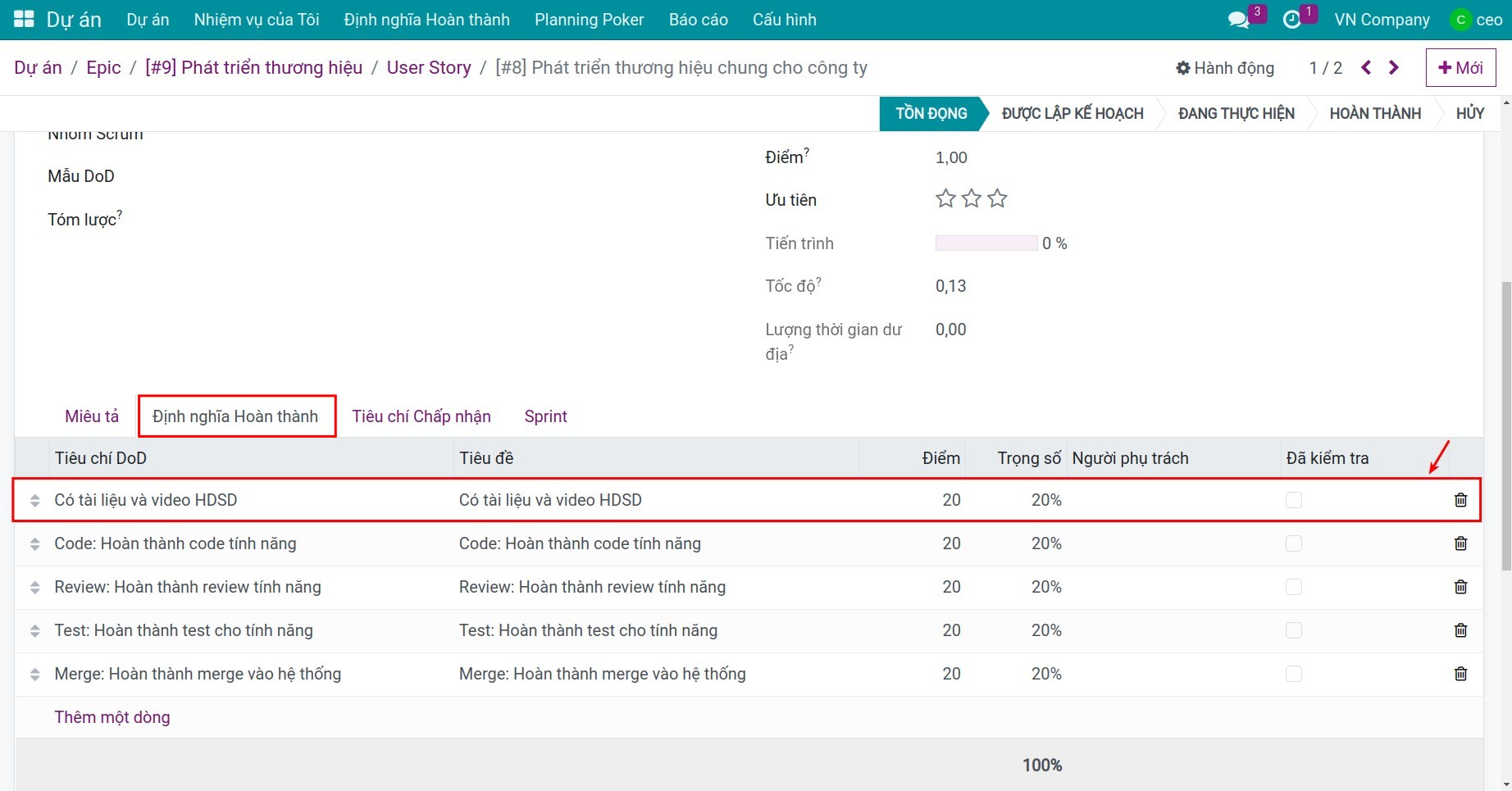Set priority to the second star
This screenshot has height=791, width=1512.
tap(972, 198)
